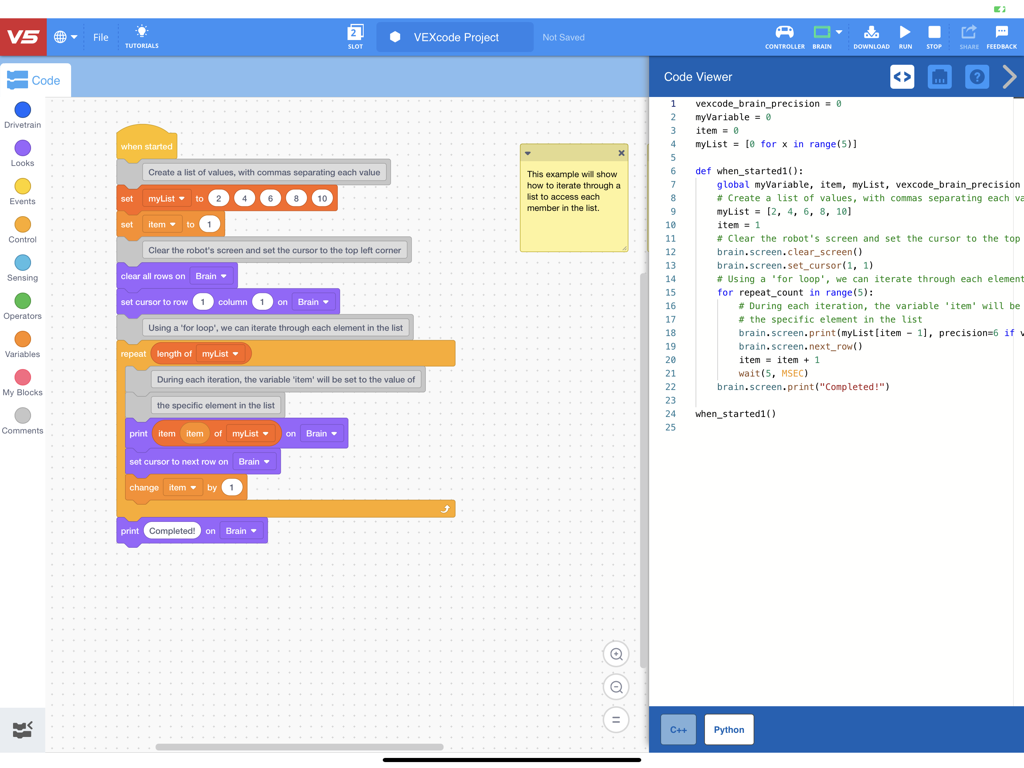Open the File menu
Viewport: 1024px width, 768px height.
coord(100,36)
